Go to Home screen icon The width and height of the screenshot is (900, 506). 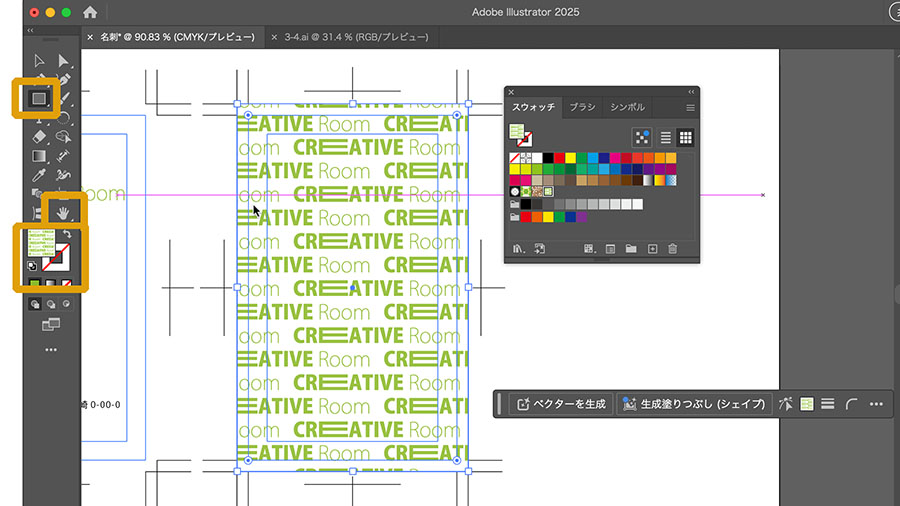pos(90,12)
